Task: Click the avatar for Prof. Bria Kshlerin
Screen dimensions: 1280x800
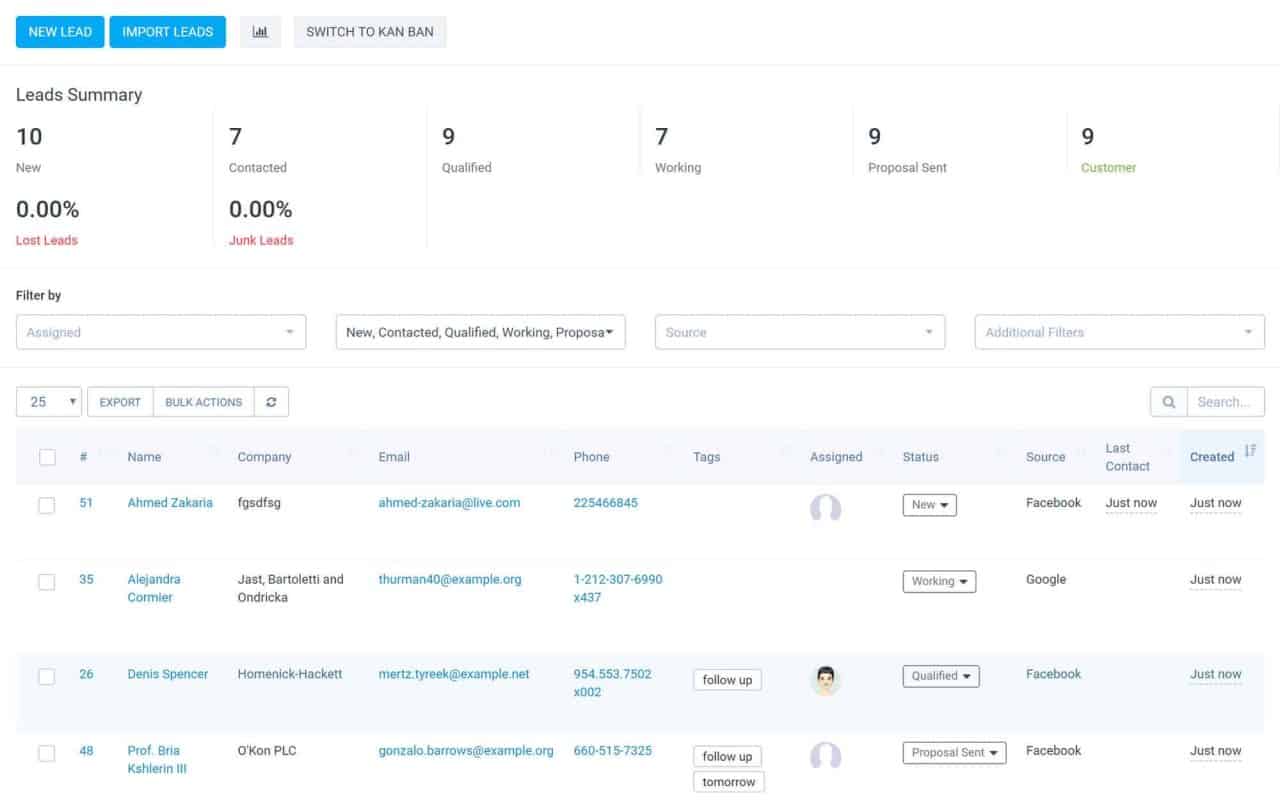Action: (825, 755)
